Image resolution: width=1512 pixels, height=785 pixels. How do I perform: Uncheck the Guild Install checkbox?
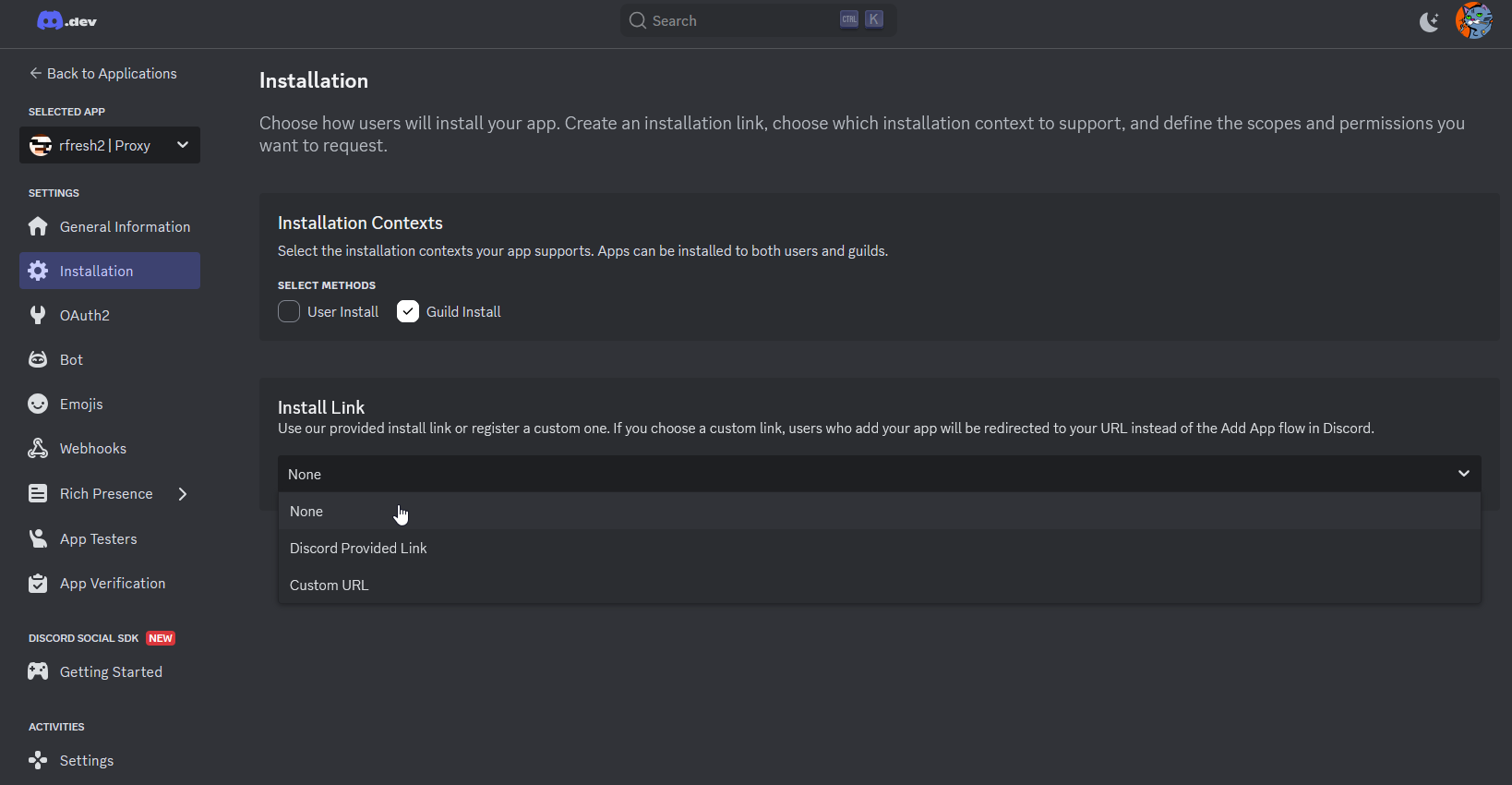tap(408, 311)
